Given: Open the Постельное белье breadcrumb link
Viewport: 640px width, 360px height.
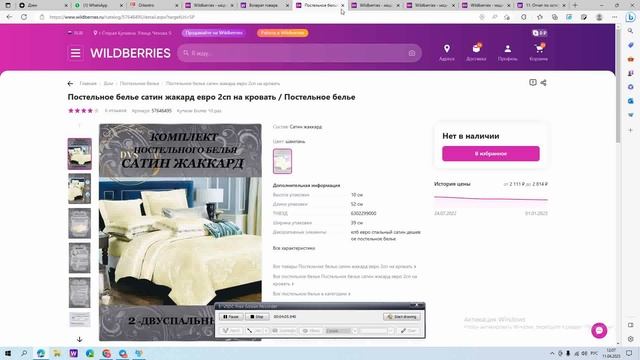Looking at the screenshot, I should click(139, 83).
